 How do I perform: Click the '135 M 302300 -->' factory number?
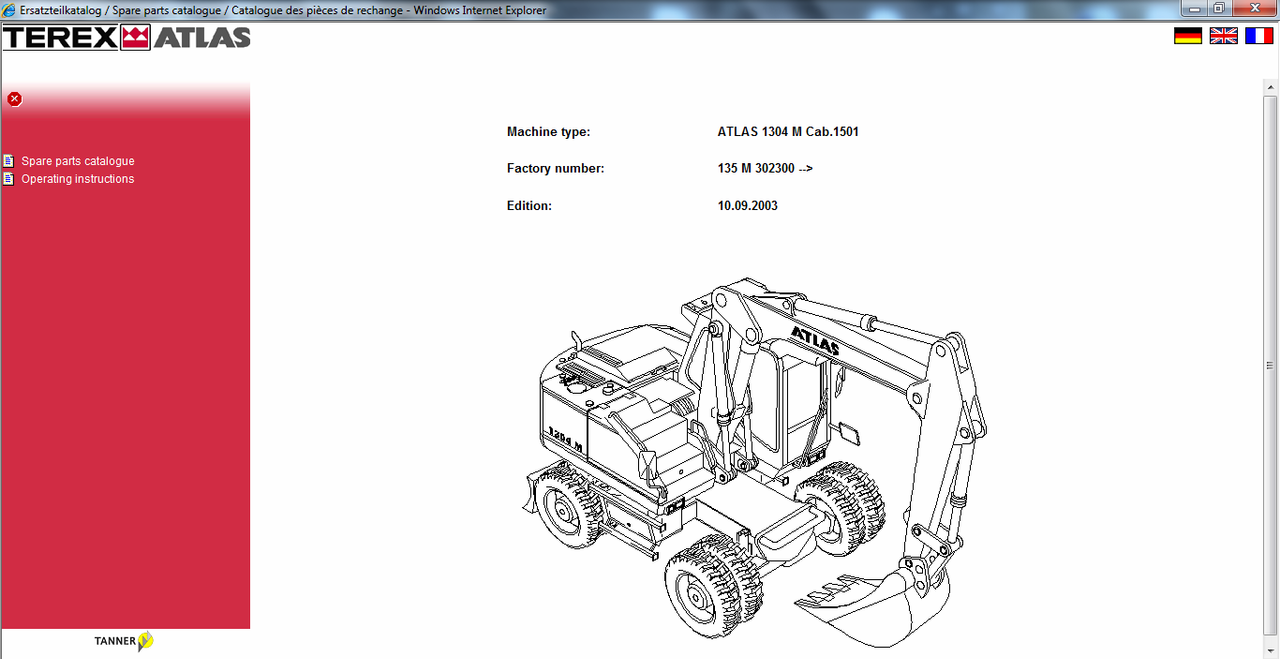tap(765, 169)
